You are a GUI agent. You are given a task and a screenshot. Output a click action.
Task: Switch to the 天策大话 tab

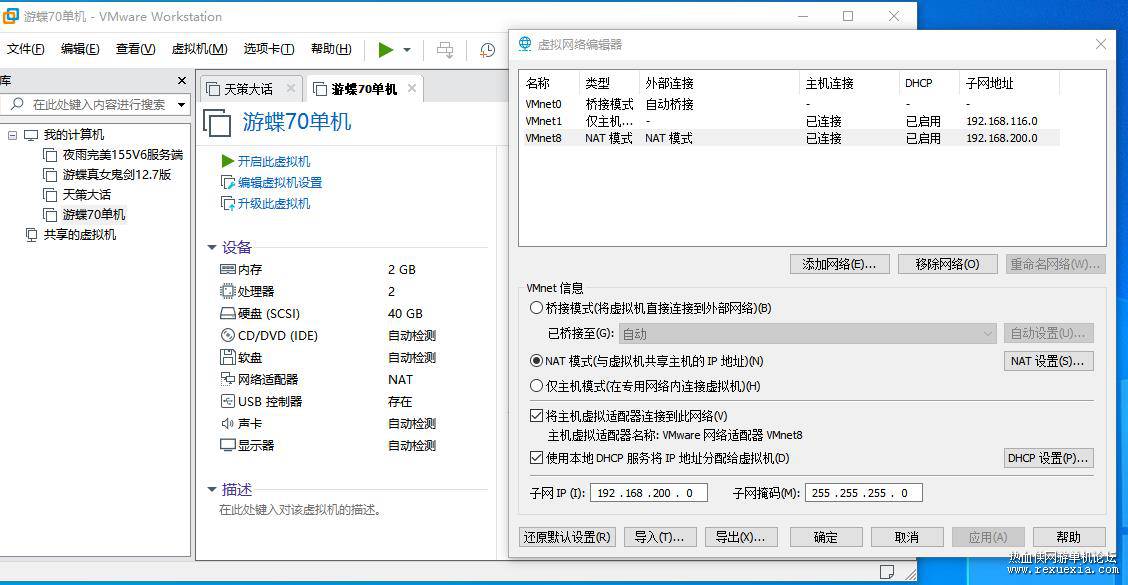tap(248, 89)
